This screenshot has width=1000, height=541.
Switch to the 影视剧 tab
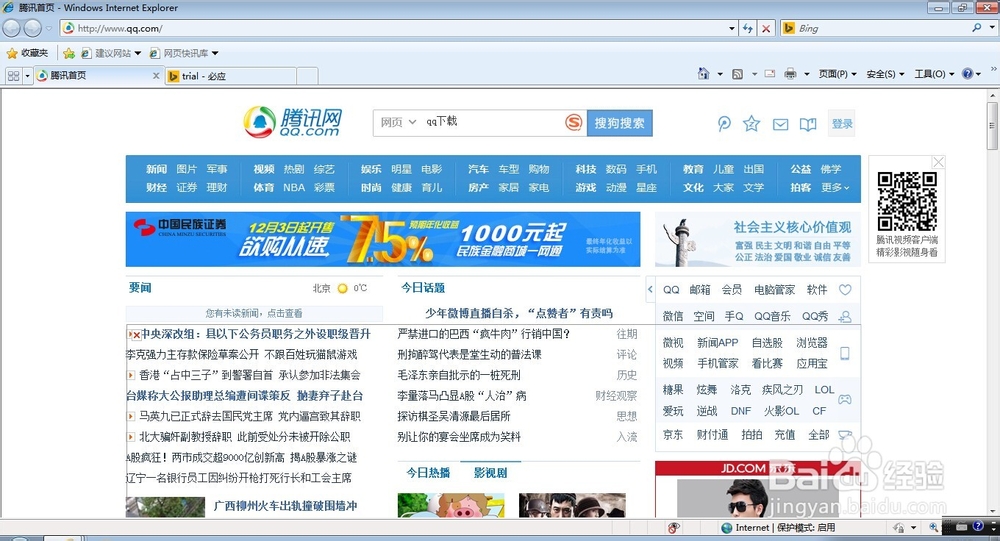pos(490,473)
